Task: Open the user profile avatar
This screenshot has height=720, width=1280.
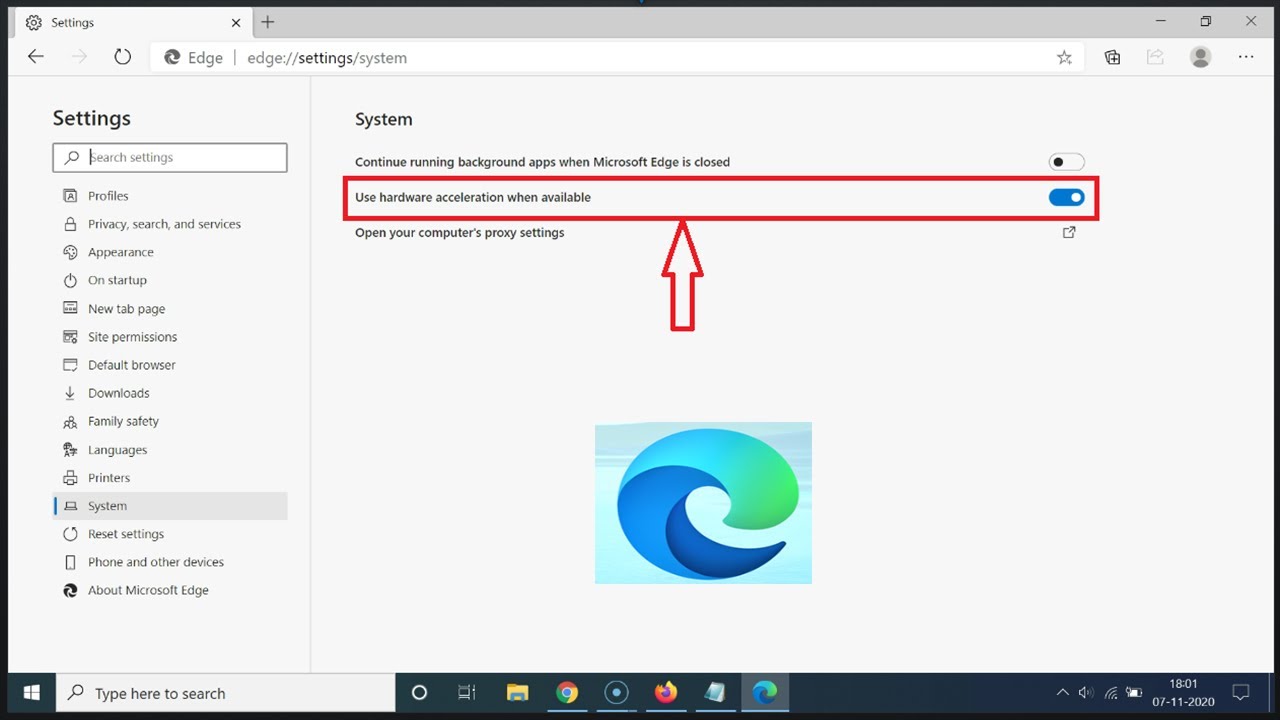Action: coord(1200,57)
